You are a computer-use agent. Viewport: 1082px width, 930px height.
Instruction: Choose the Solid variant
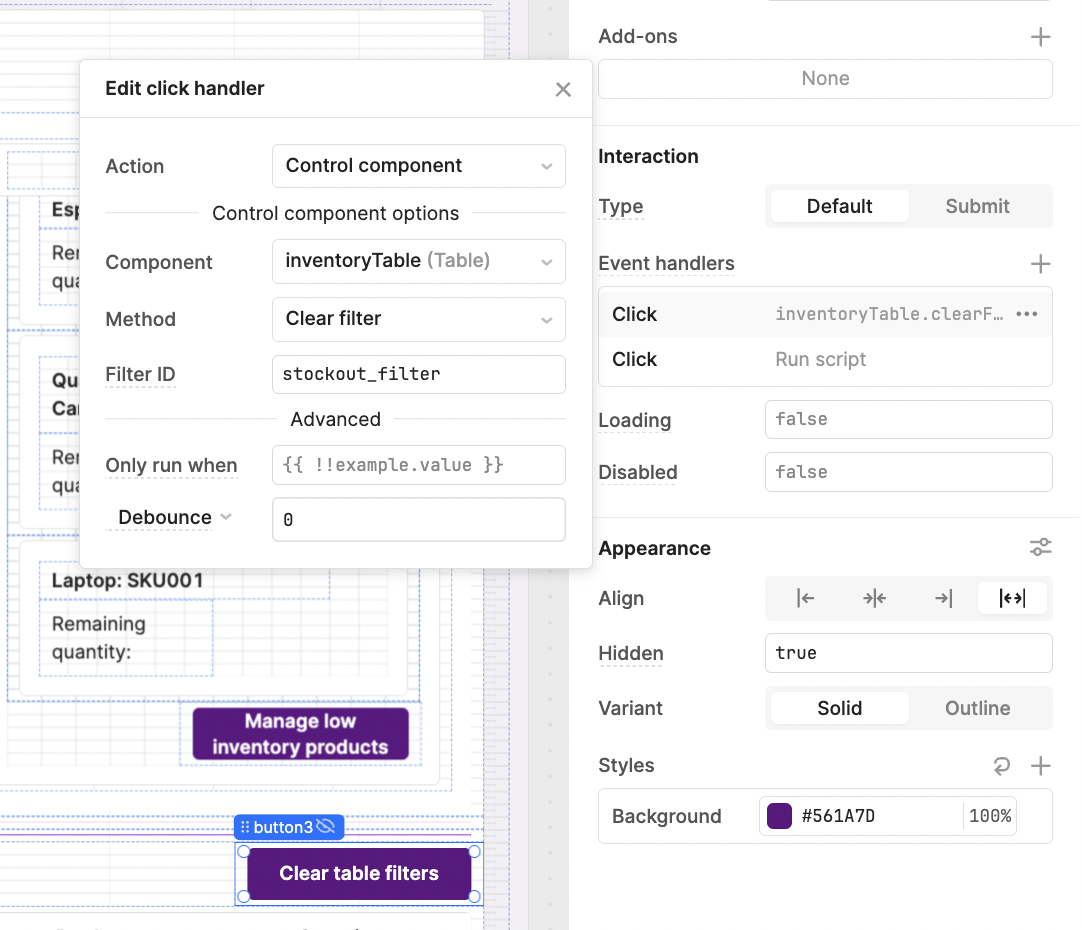coord(839,709)
